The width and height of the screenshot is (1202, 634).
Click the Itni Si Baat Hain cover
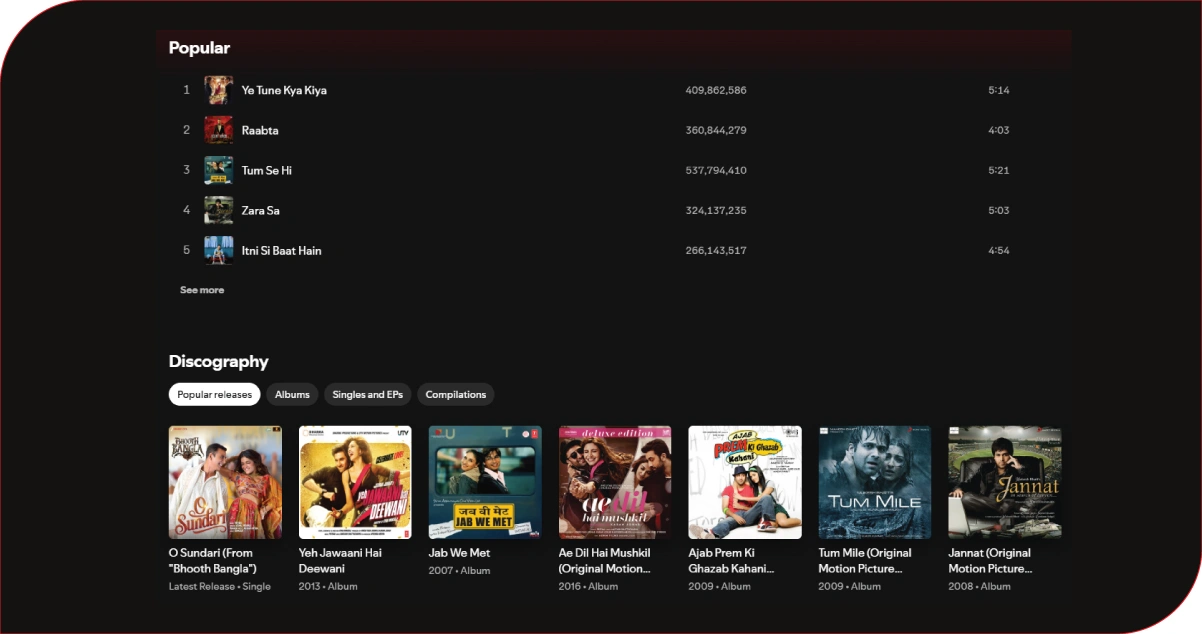[x=218, y=250]
